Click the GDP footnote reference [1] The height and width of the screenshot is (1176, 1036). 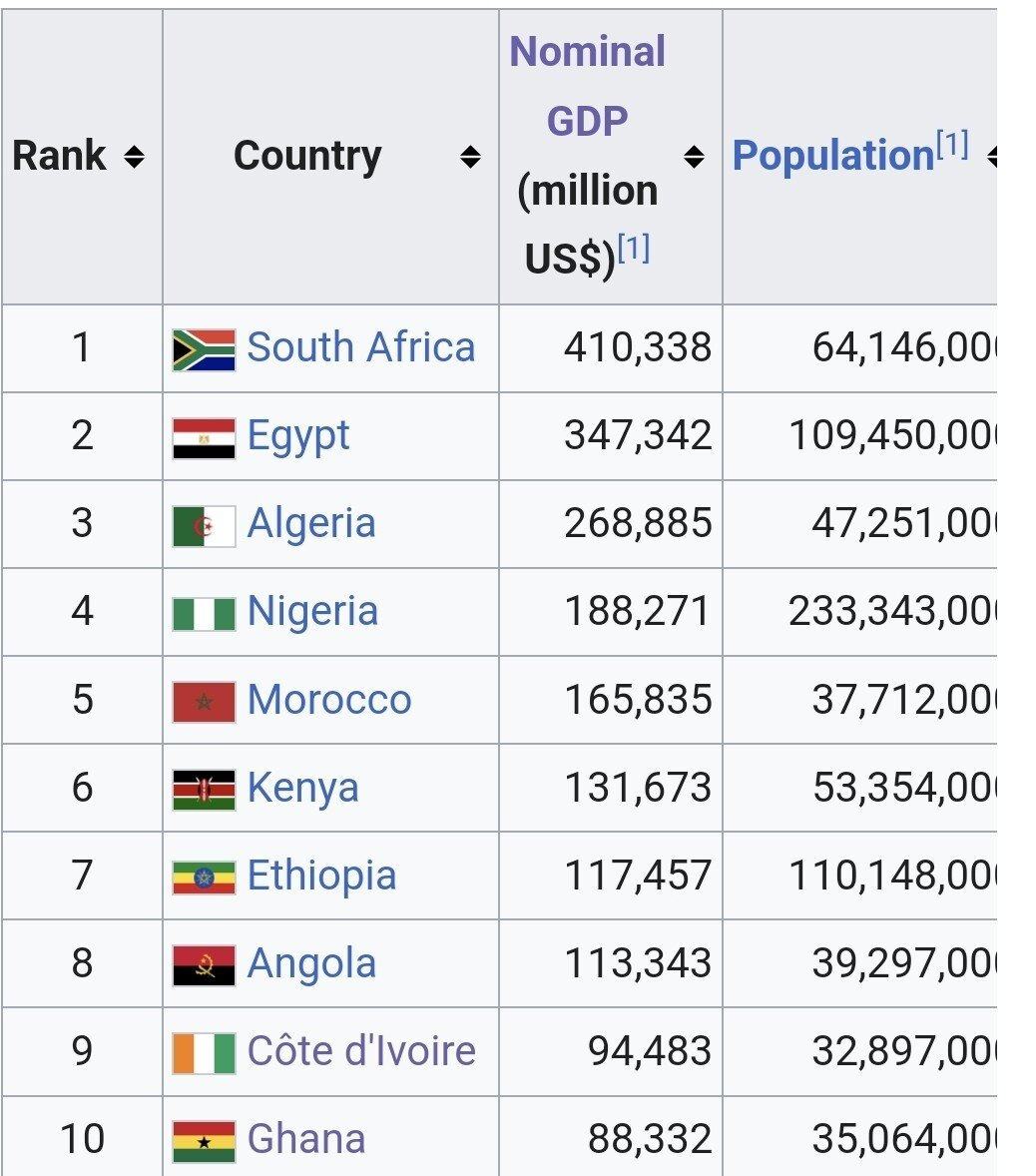tap(634, 249)
